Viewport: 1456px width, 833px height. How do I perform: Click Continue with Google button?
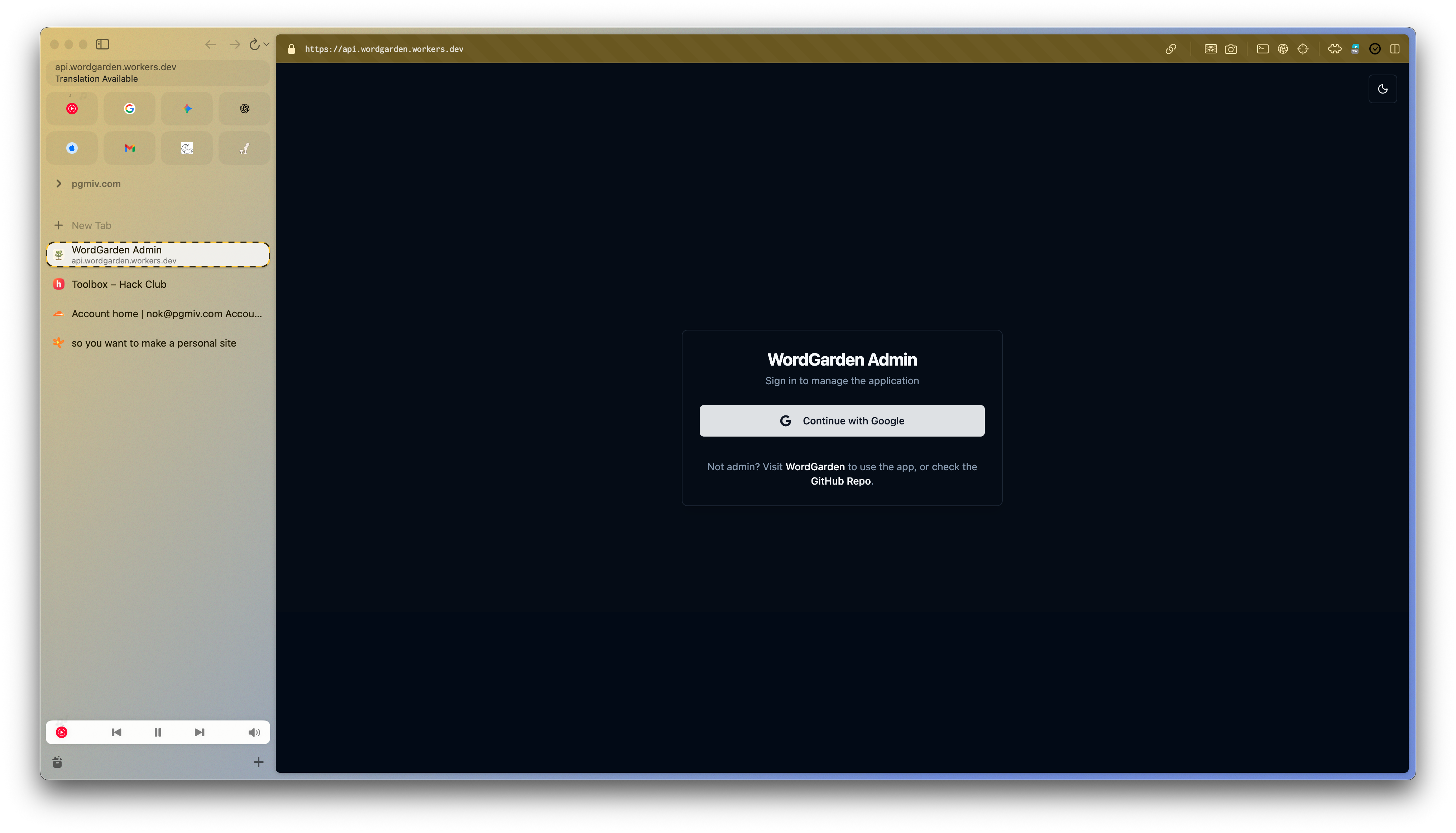point(842,420)
